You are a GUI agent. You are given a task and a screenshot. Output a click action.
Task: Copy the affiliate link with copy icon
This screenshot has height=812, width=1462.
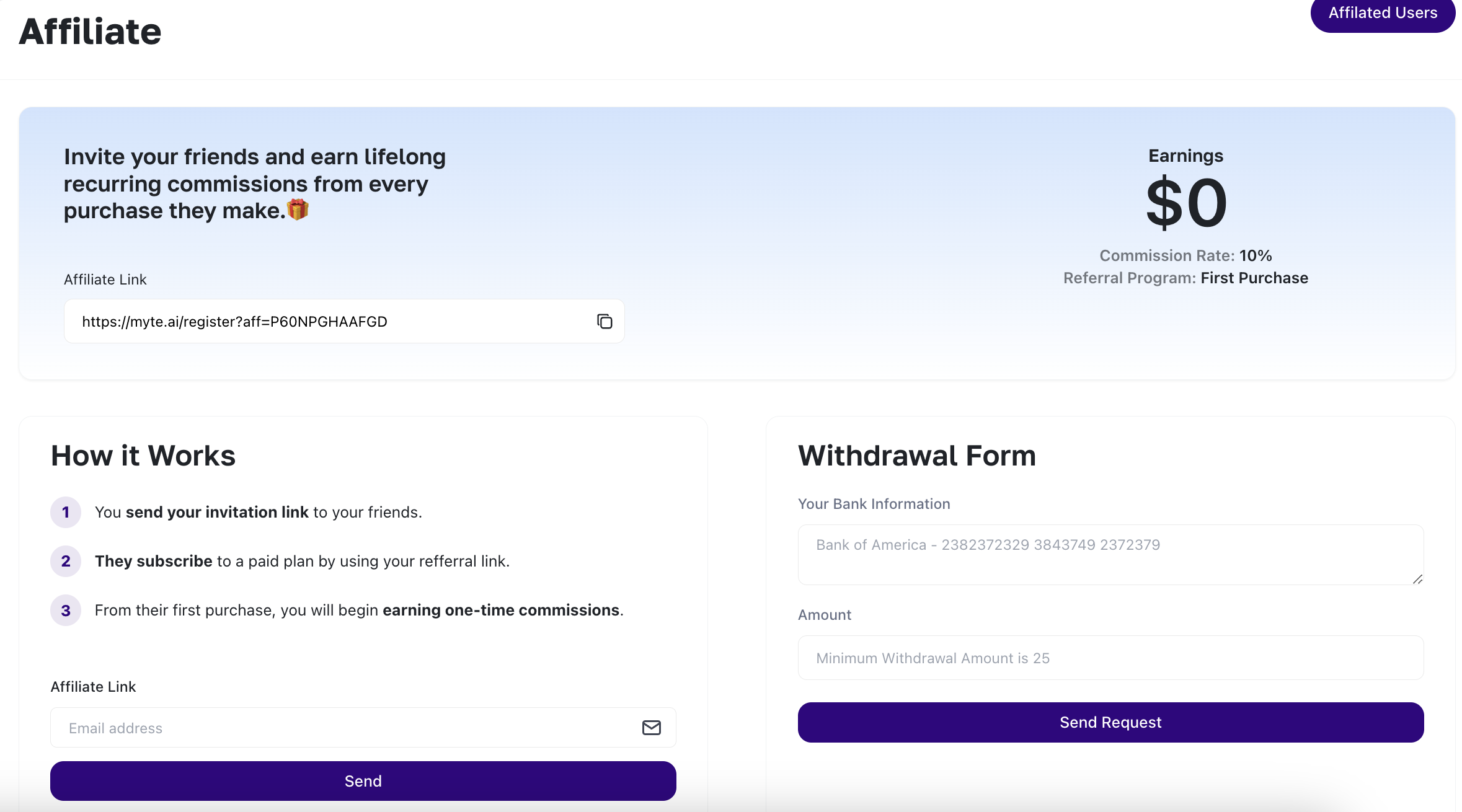click(605, 321)
